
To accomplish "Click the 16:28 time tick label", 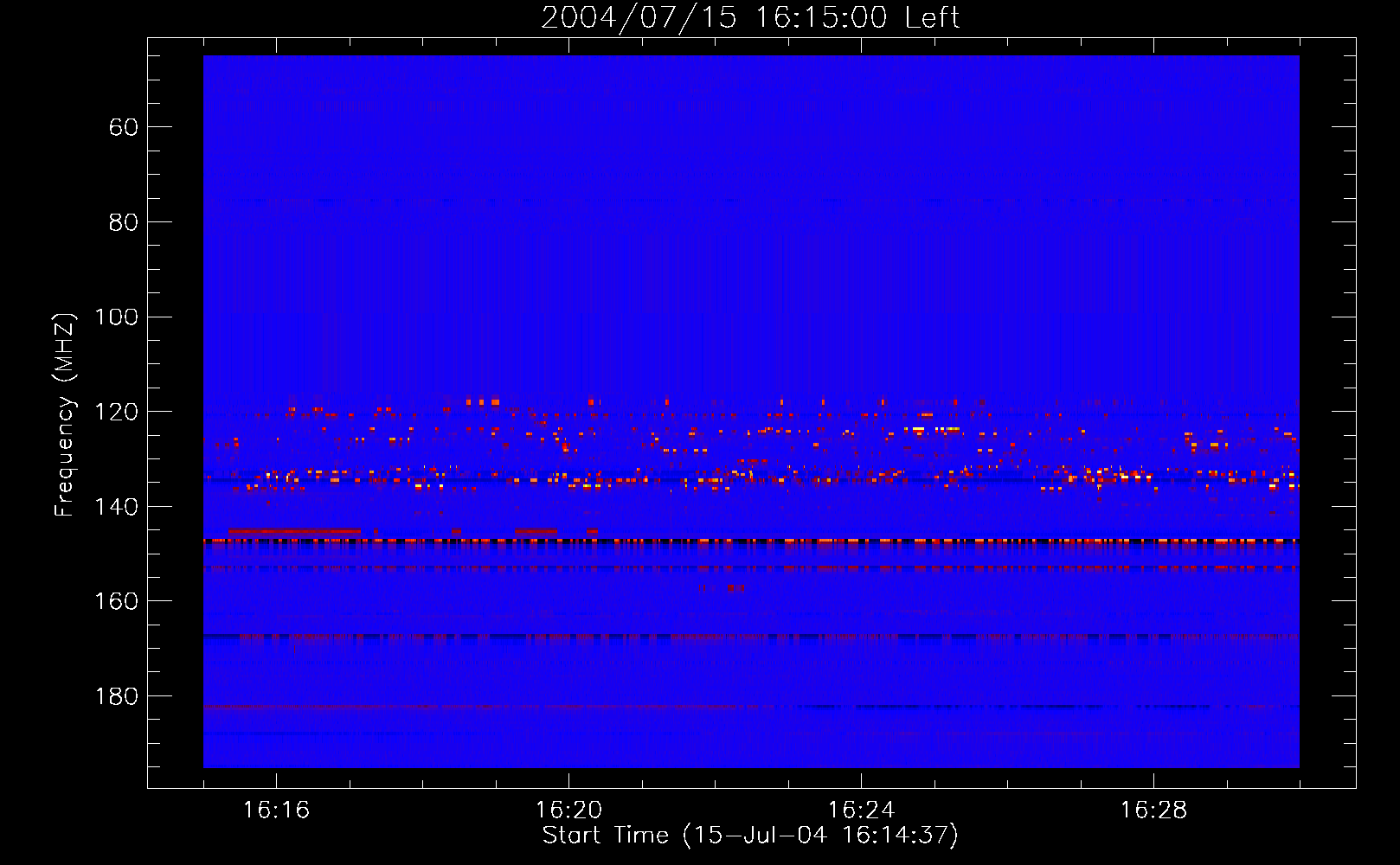I will pyautogui.click(x=1153, y=810).
